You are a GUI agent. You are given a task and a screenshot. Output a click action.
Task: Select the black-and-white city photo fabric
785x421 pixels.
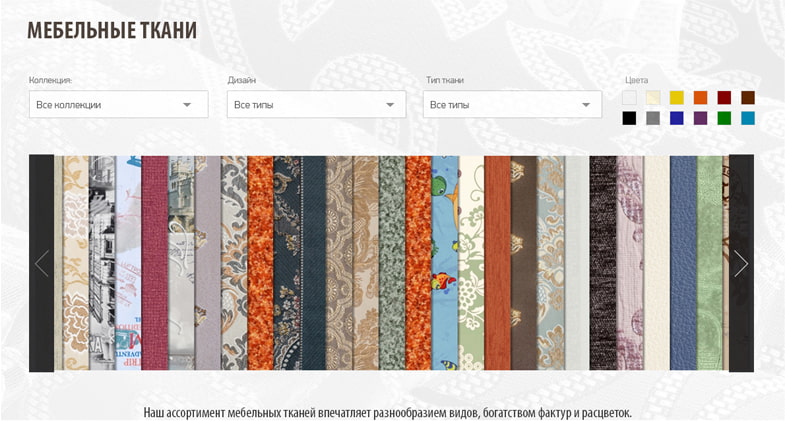[102, 263]
